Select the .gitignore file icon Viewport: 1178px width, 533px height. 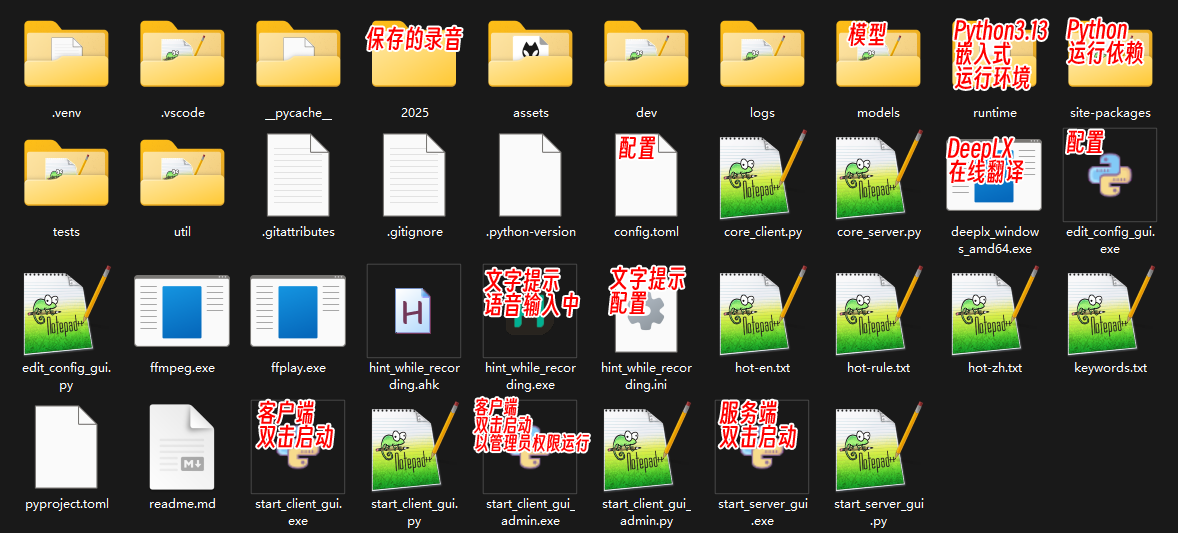pyautogui.click(x=414, y=175)
